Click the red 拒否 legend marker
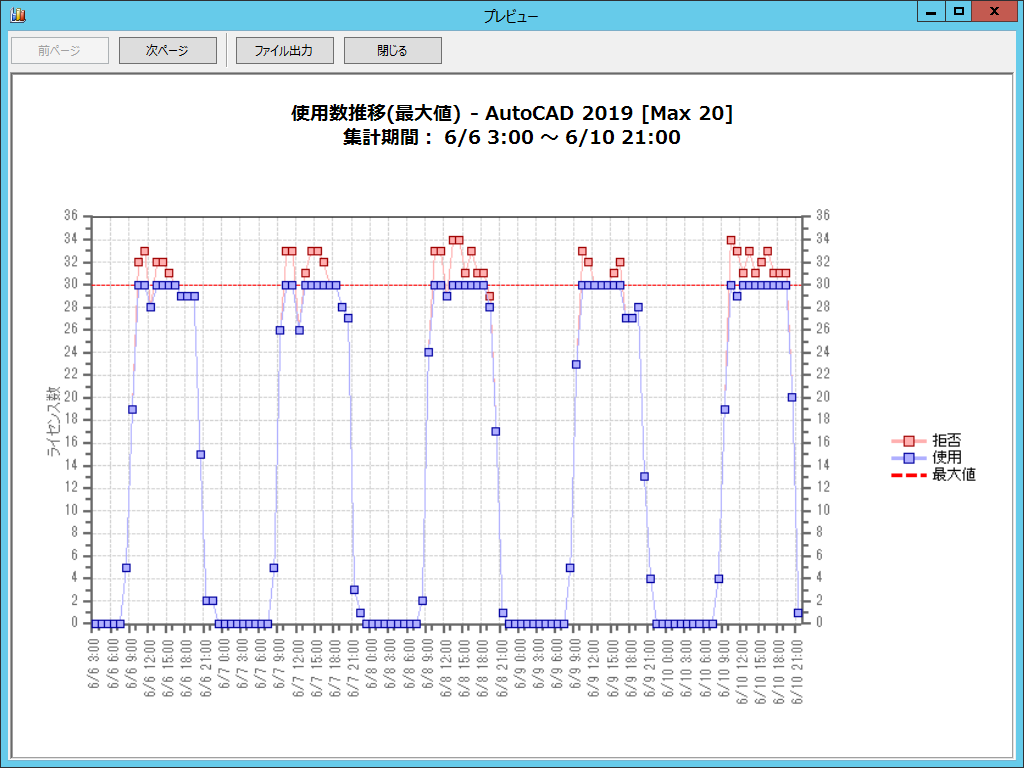This screenshot has height=768, width=1024. coord(908,441)
